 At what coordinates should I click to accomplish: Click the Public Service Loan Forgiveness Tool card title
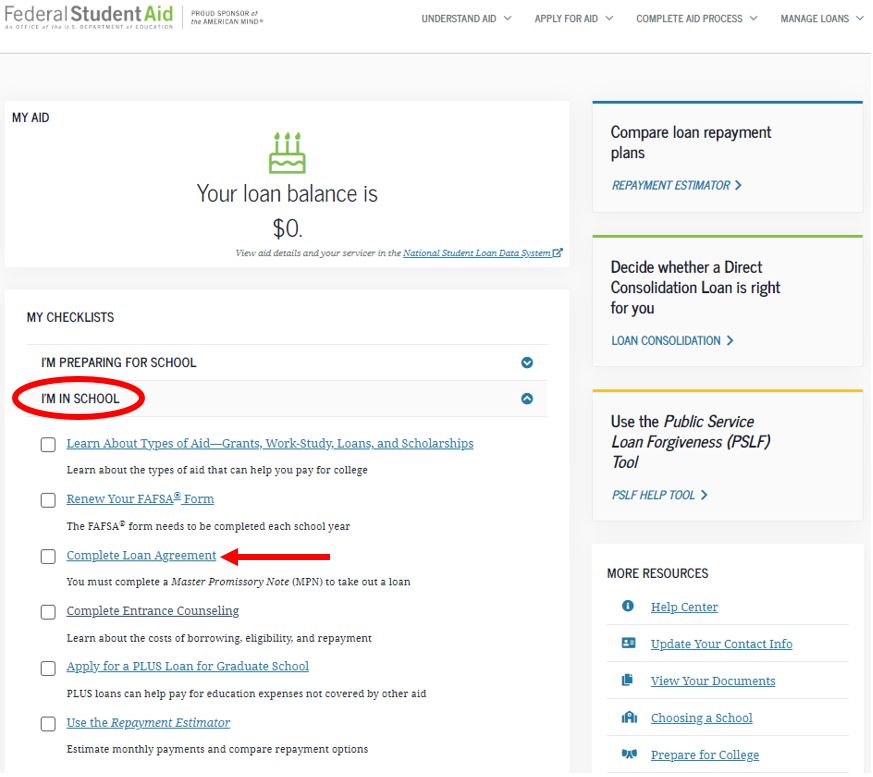coord(691,442)
